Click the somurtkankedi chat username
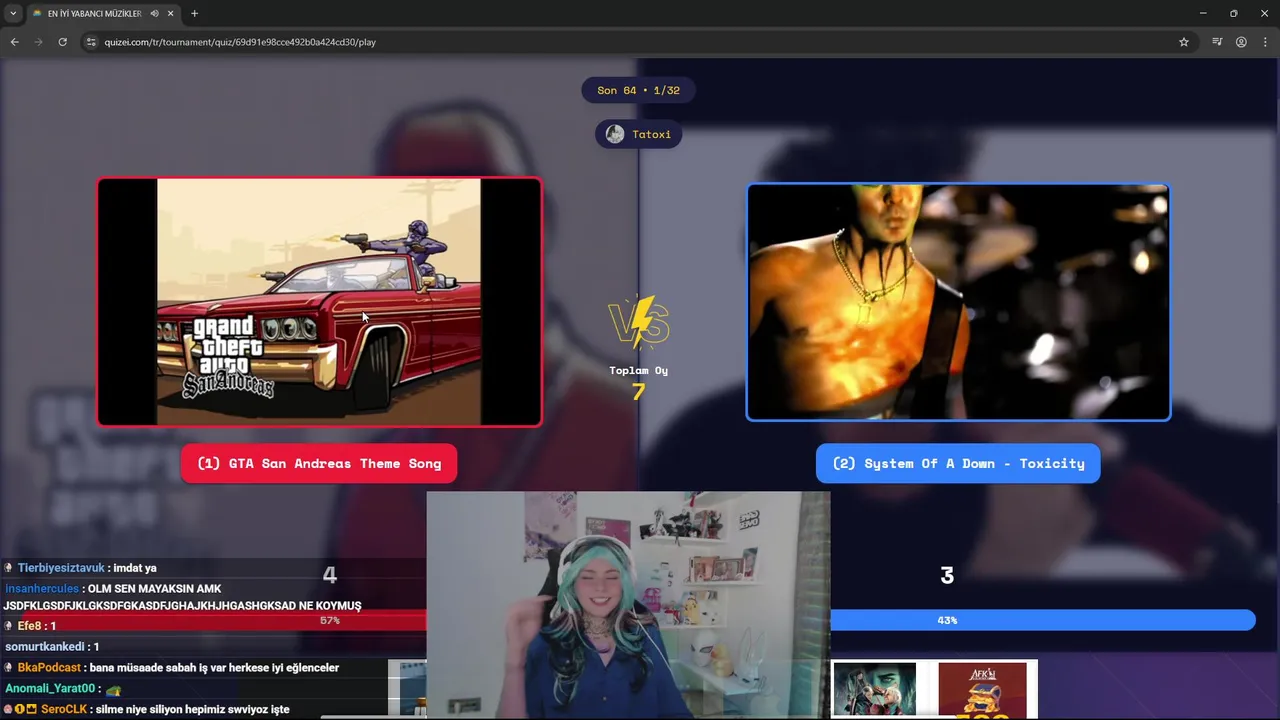Screen dimensions: 1280x720 pyautogui.click(x=45, y=647)
